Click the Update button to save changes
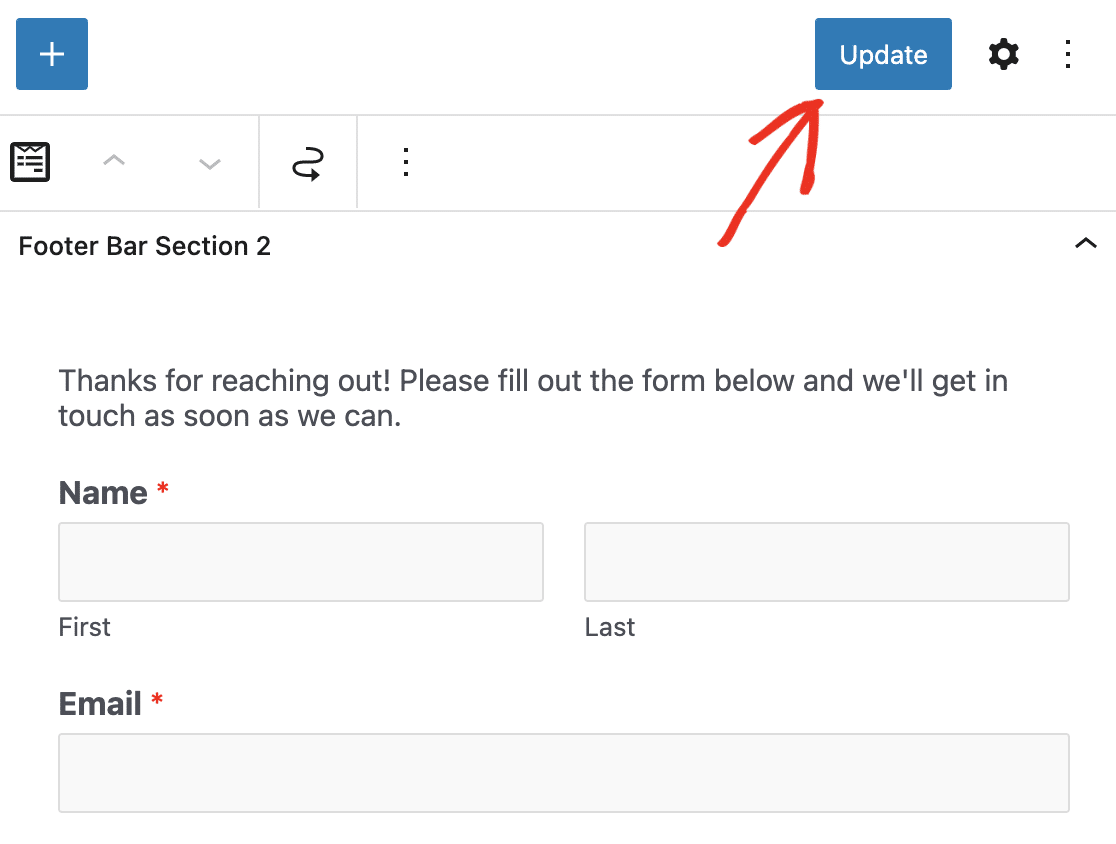1116x844 pixels. click(x=883, y=54)
